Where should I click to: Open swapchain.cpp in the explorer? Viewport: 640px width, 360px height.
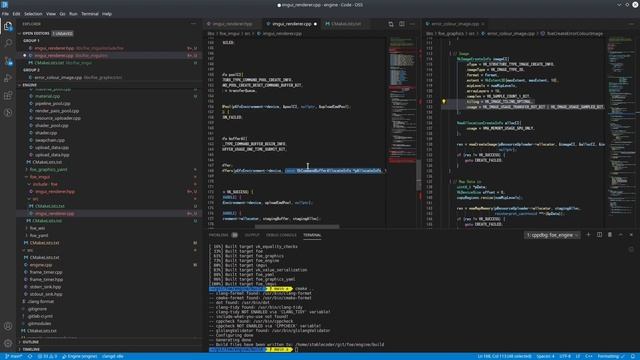point(49,140)
